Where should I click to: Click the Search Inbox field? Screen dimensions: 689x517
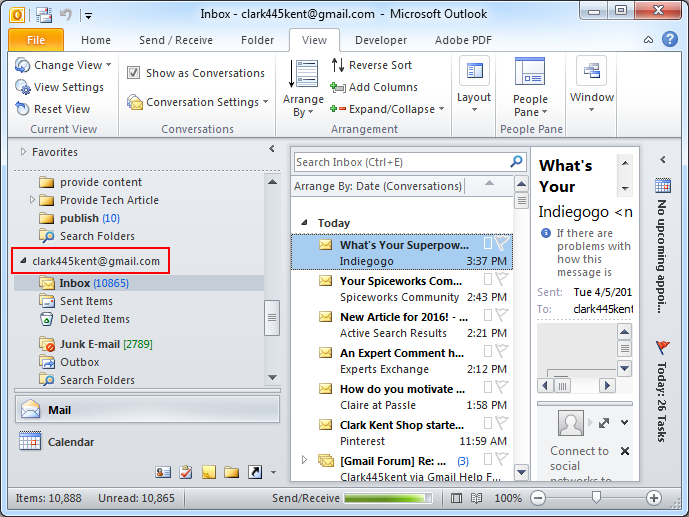(401, 162)
